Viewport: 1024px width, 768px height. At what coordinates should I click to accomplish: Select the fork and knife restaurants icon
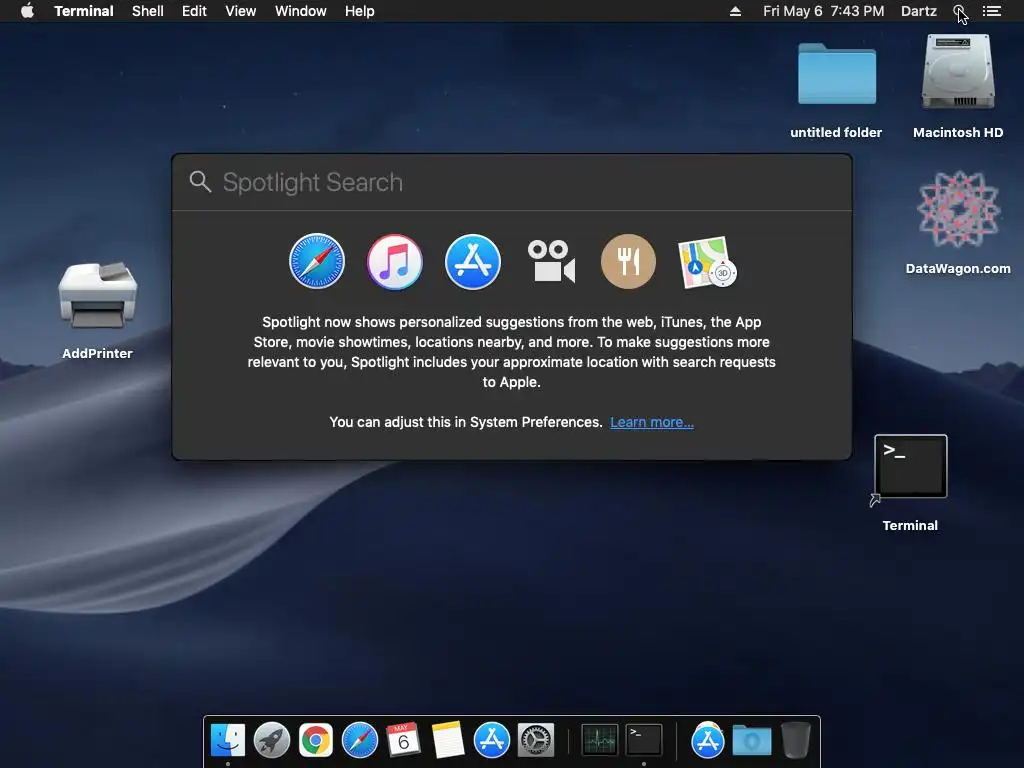pos(628,261)
